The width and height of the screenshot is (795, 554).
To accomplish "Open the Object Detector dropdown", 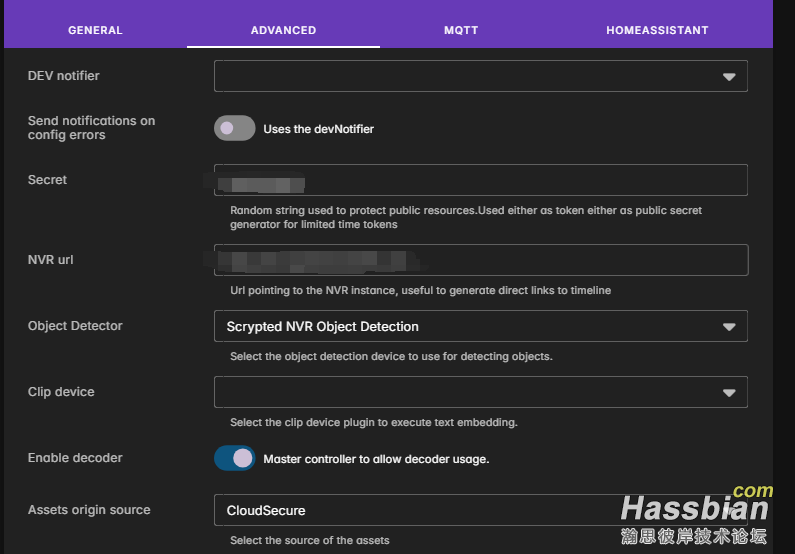I will 481,326.
